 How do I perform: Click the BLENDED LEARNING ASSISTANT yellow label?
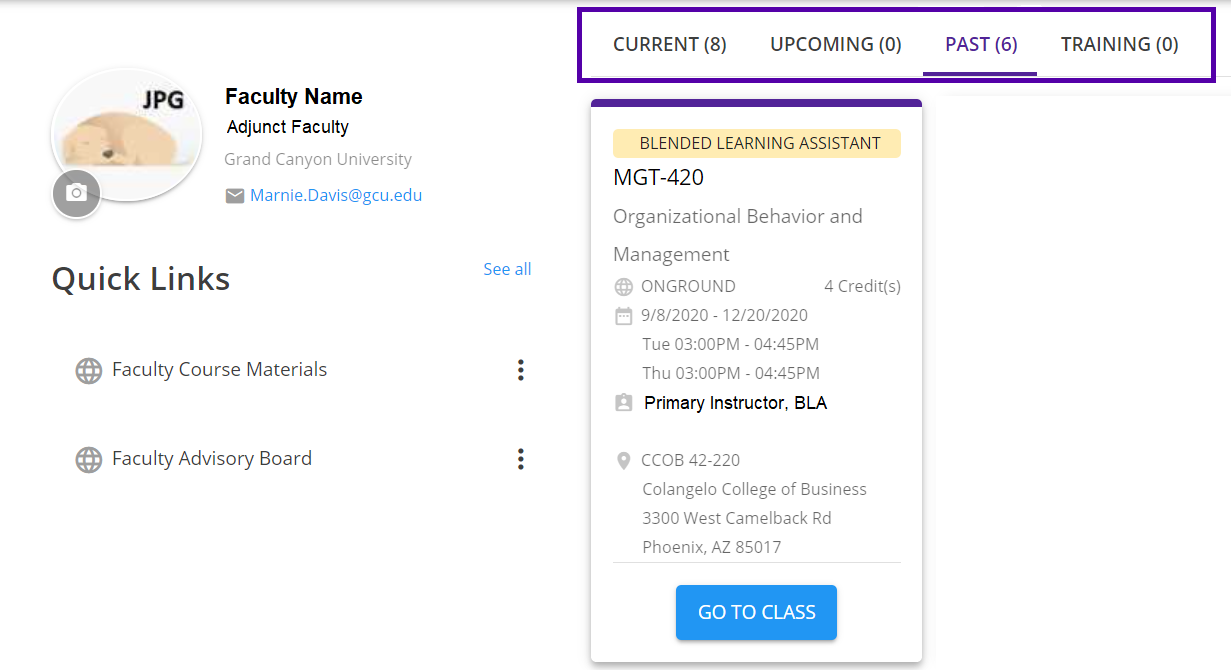pos(757,143)
